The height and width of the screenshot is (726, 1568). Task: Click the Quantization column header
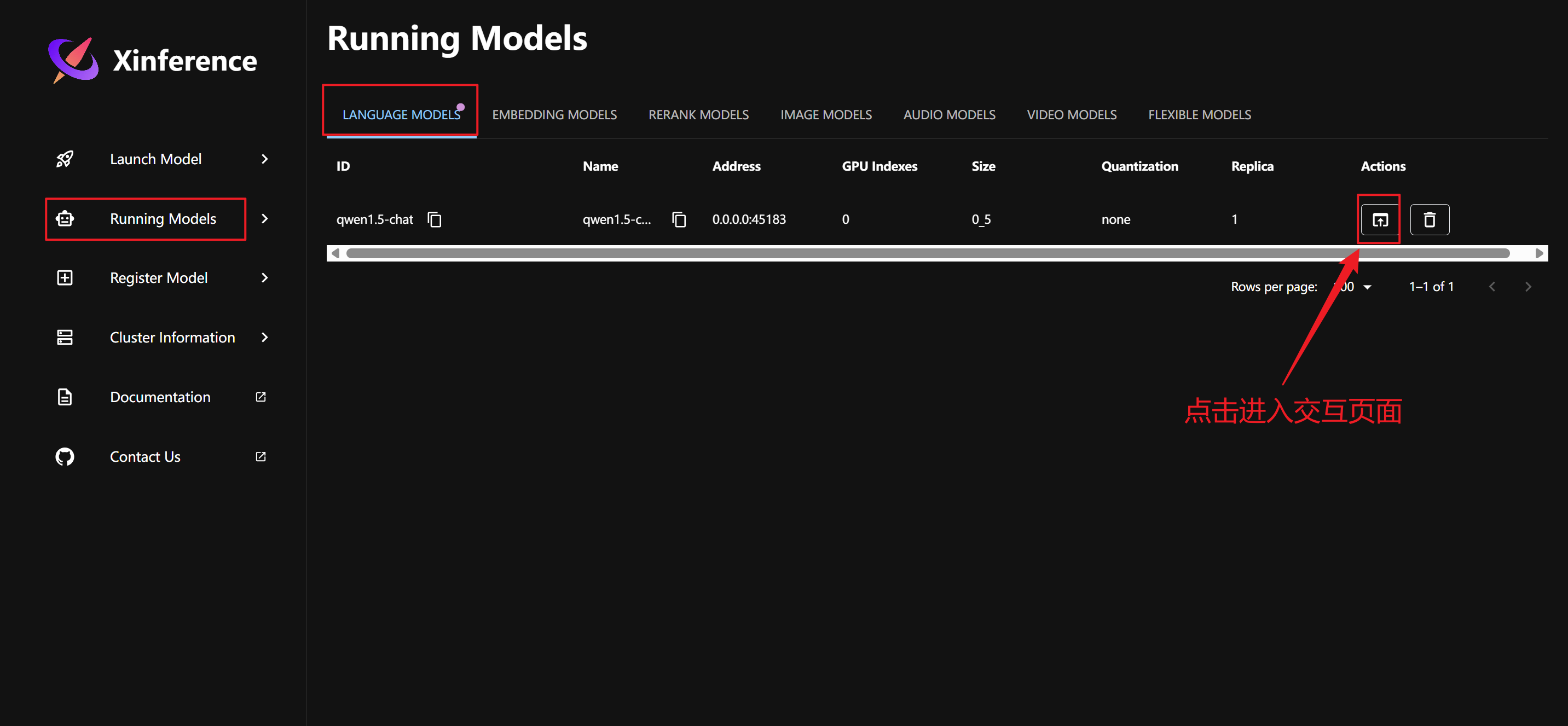[x=1139, y=166]
